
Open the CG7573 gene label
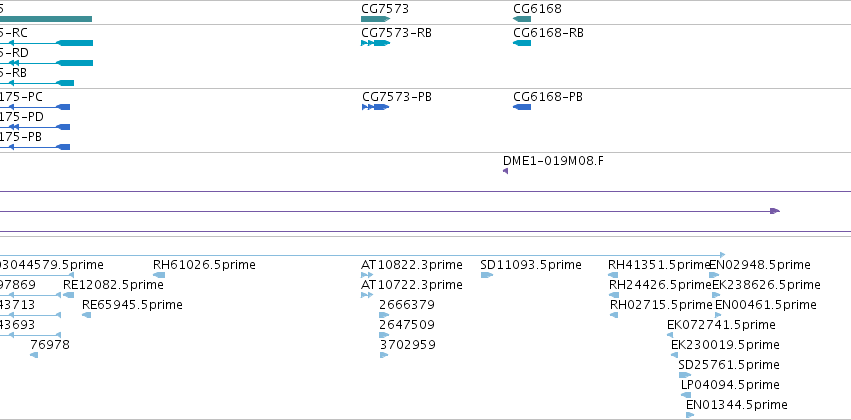click(x=385, y=9)
